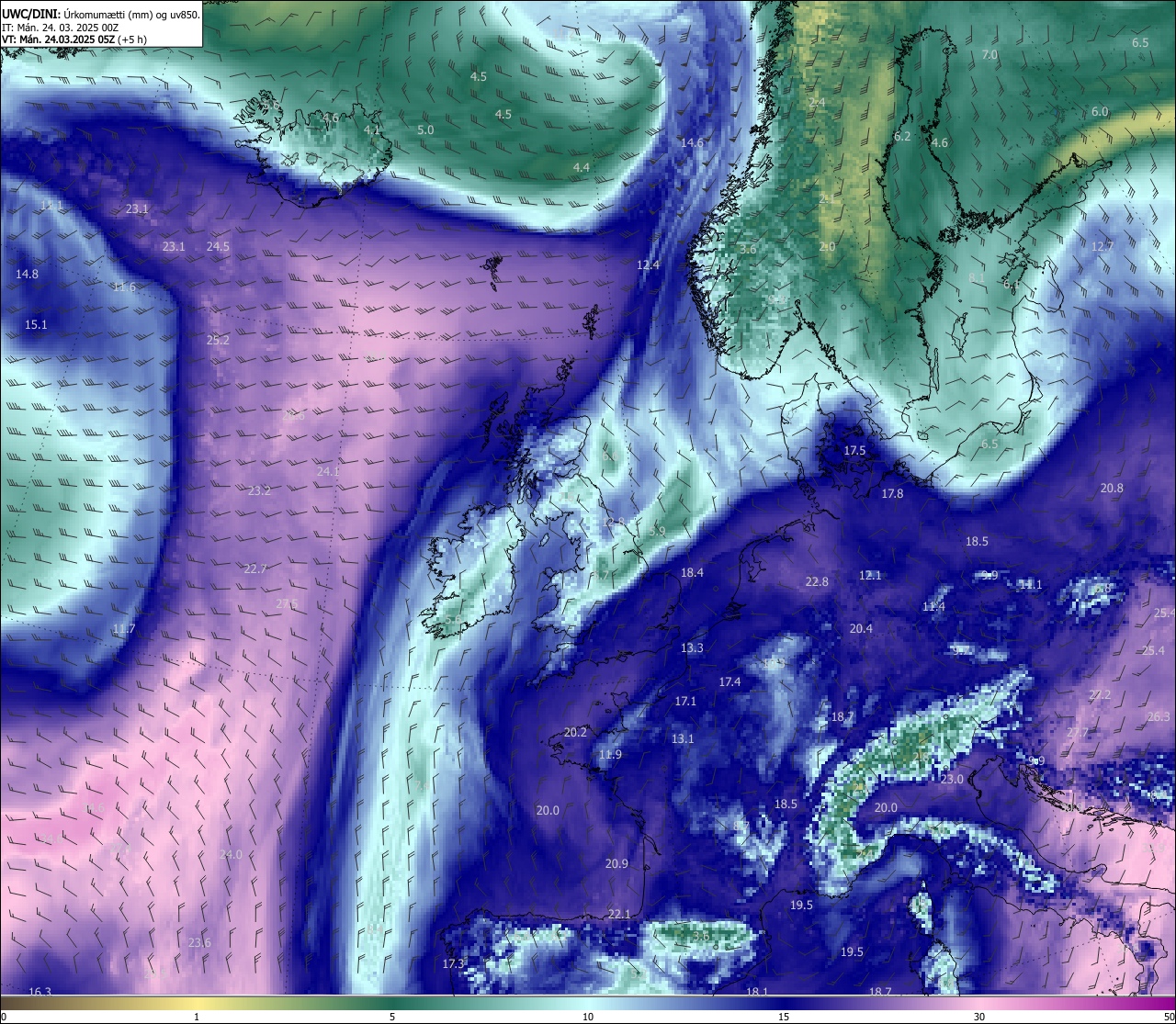Click the IT initial time line 00Z

coord(60,27)
